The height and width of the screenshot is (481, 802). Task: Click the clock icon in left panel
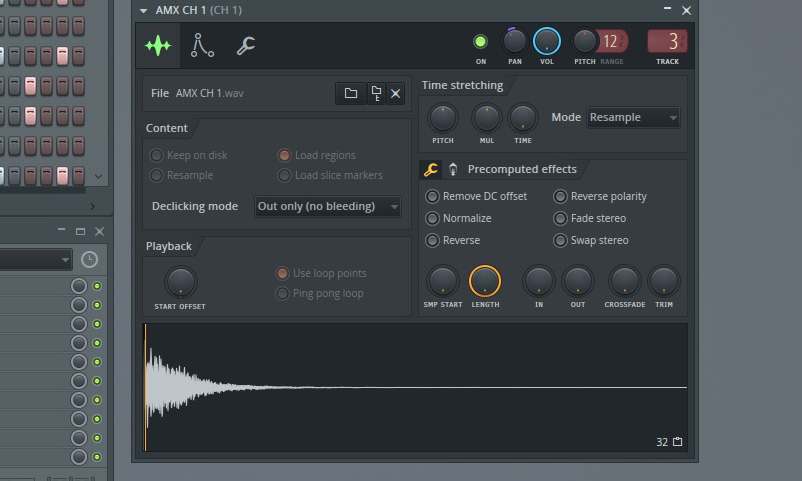(x=90, y=259)
